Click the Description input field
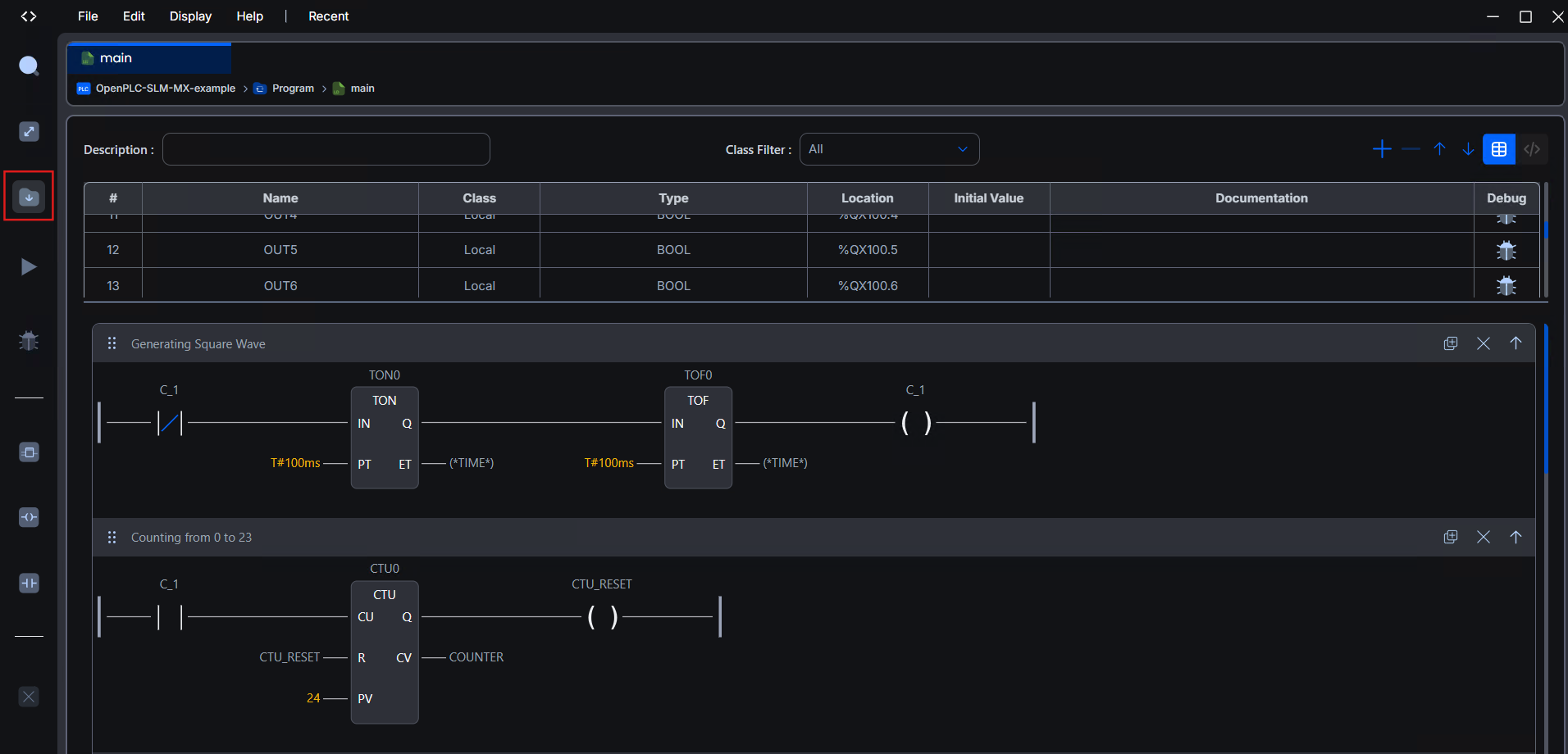This screenshot has width=1568, height=754. (326, 149)
